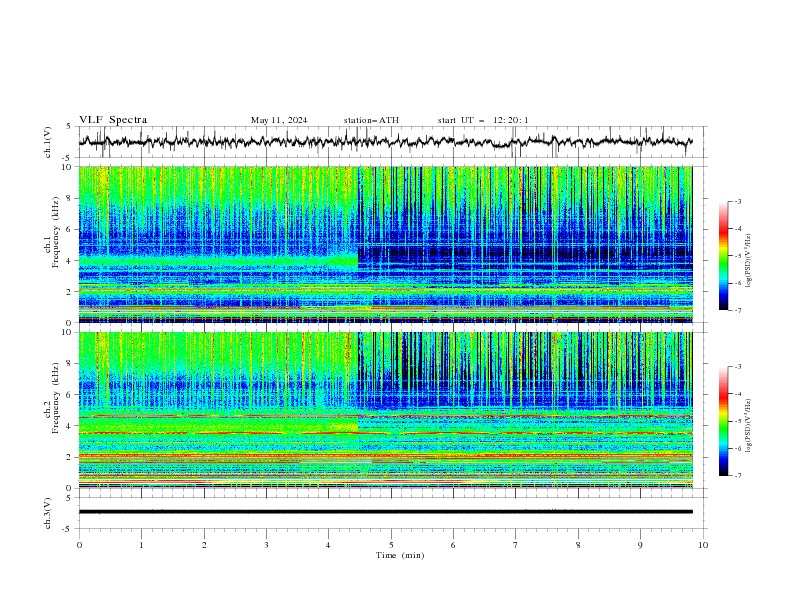The image size is (792, 612).
Task: Click the time axis tick label "10"
Action: click(x=703, y=545)
